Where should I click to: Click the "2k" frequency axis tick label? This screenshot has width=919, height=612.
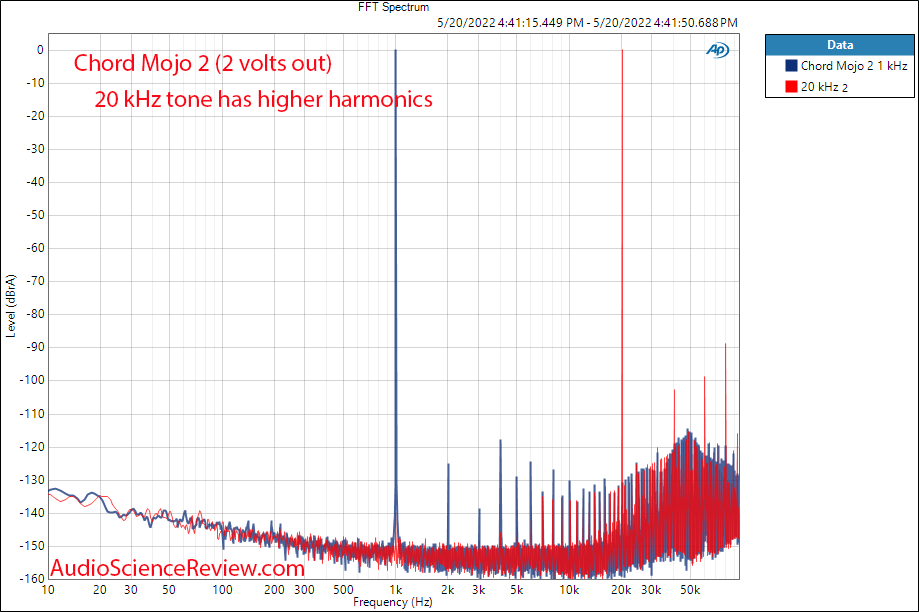click(448, 590)
